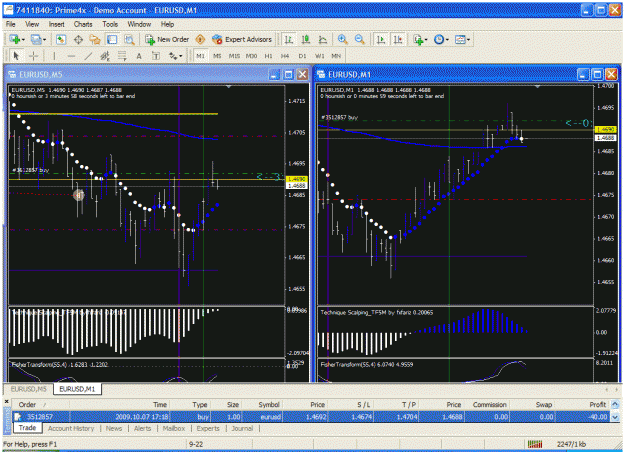Activate the M5 timeframe button

point(217,56)
